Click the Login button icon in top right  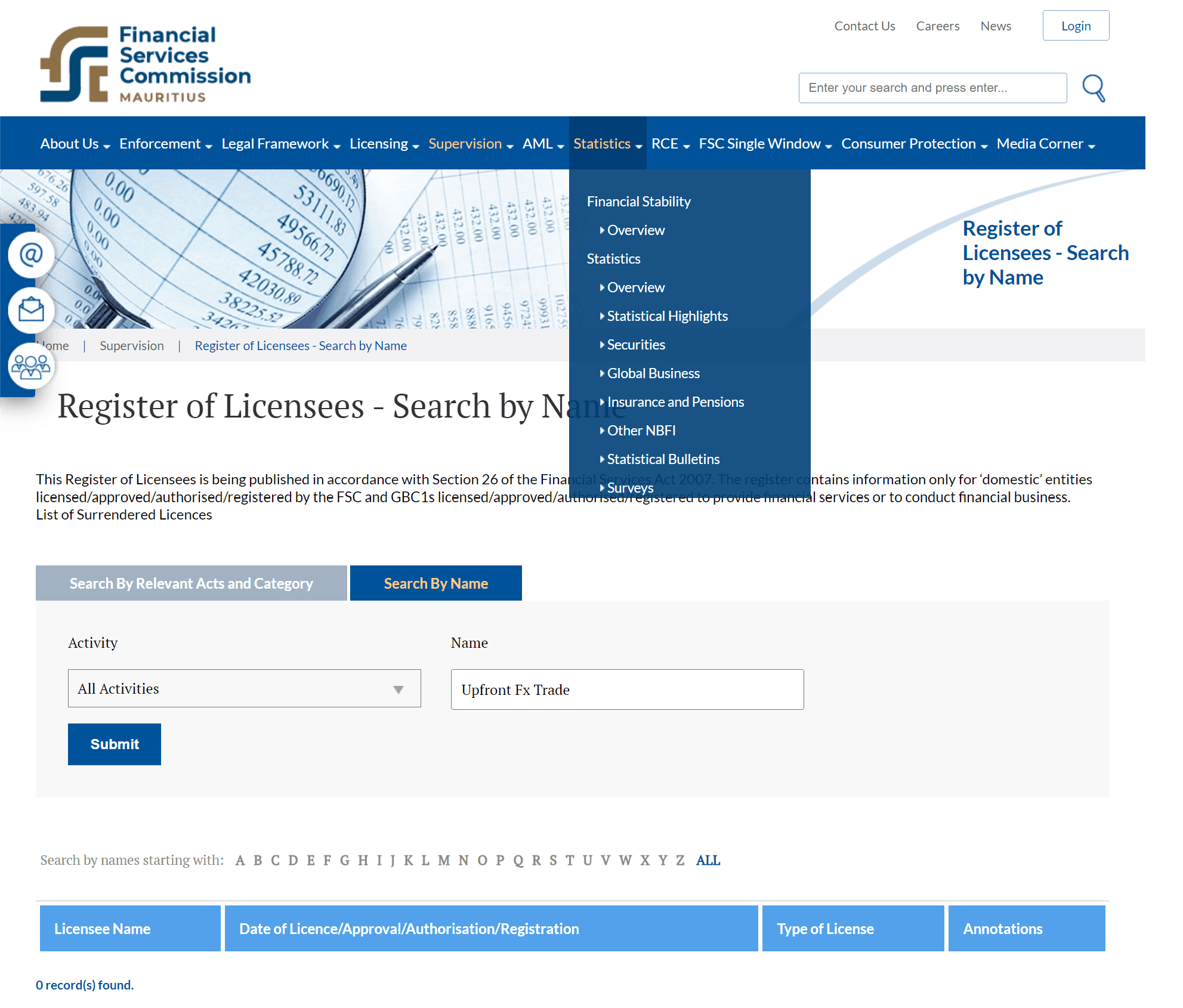coord(1076,25)
